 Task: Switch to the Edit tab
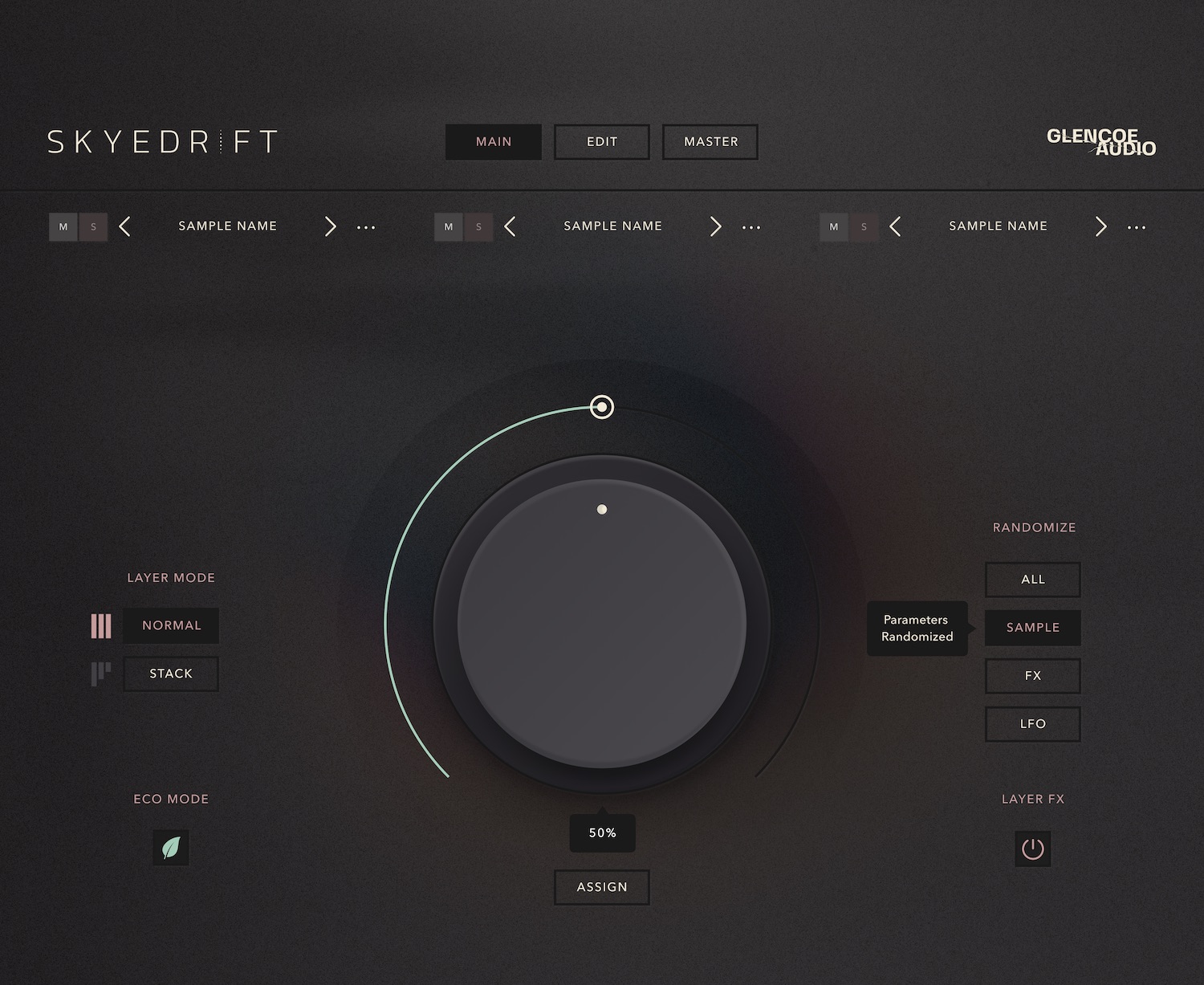coord(602,142)
